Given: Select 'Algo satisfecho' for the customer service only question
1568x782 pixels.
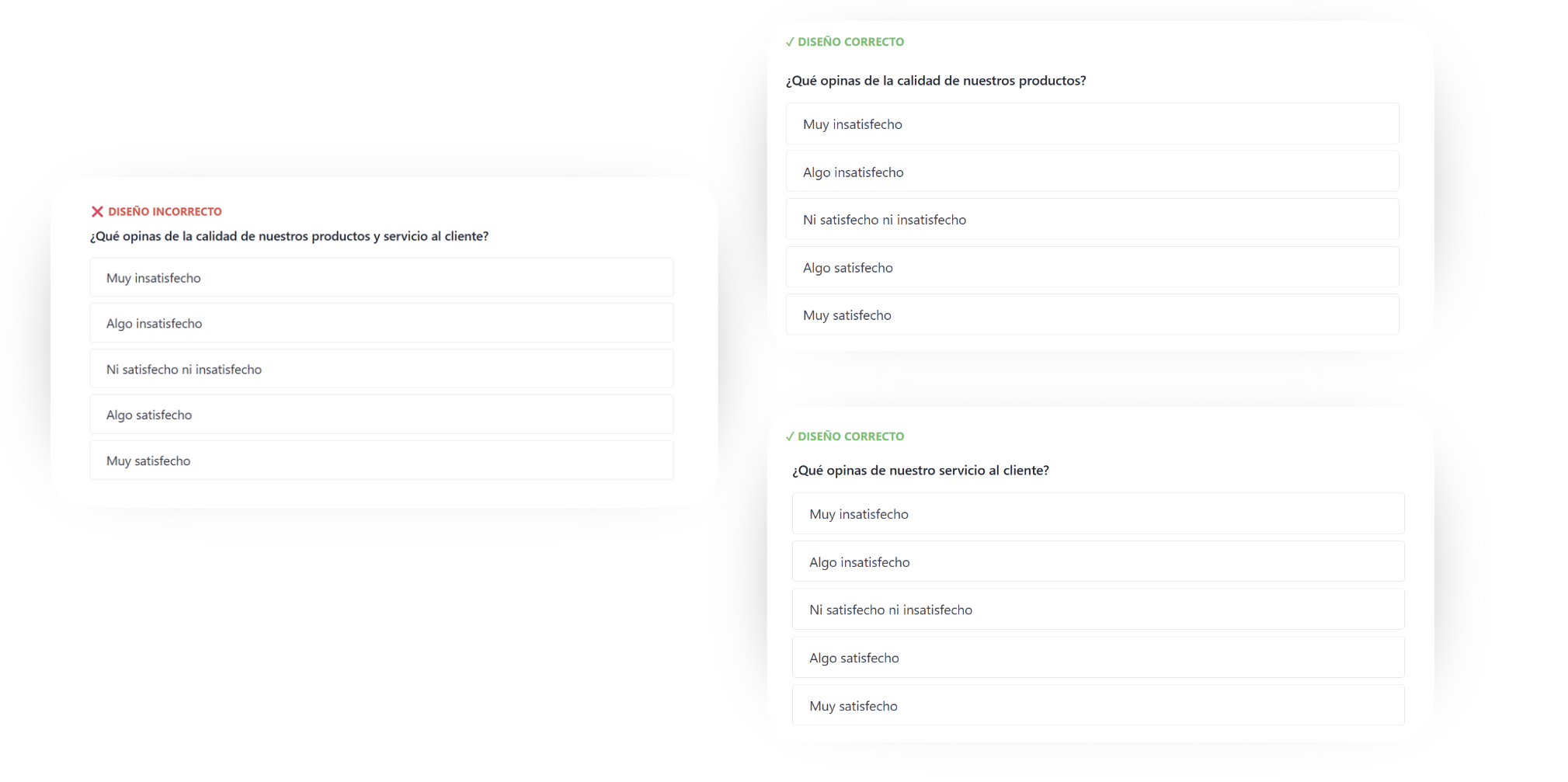Looking at the screenshot, I should click(x=1098, y=658).
